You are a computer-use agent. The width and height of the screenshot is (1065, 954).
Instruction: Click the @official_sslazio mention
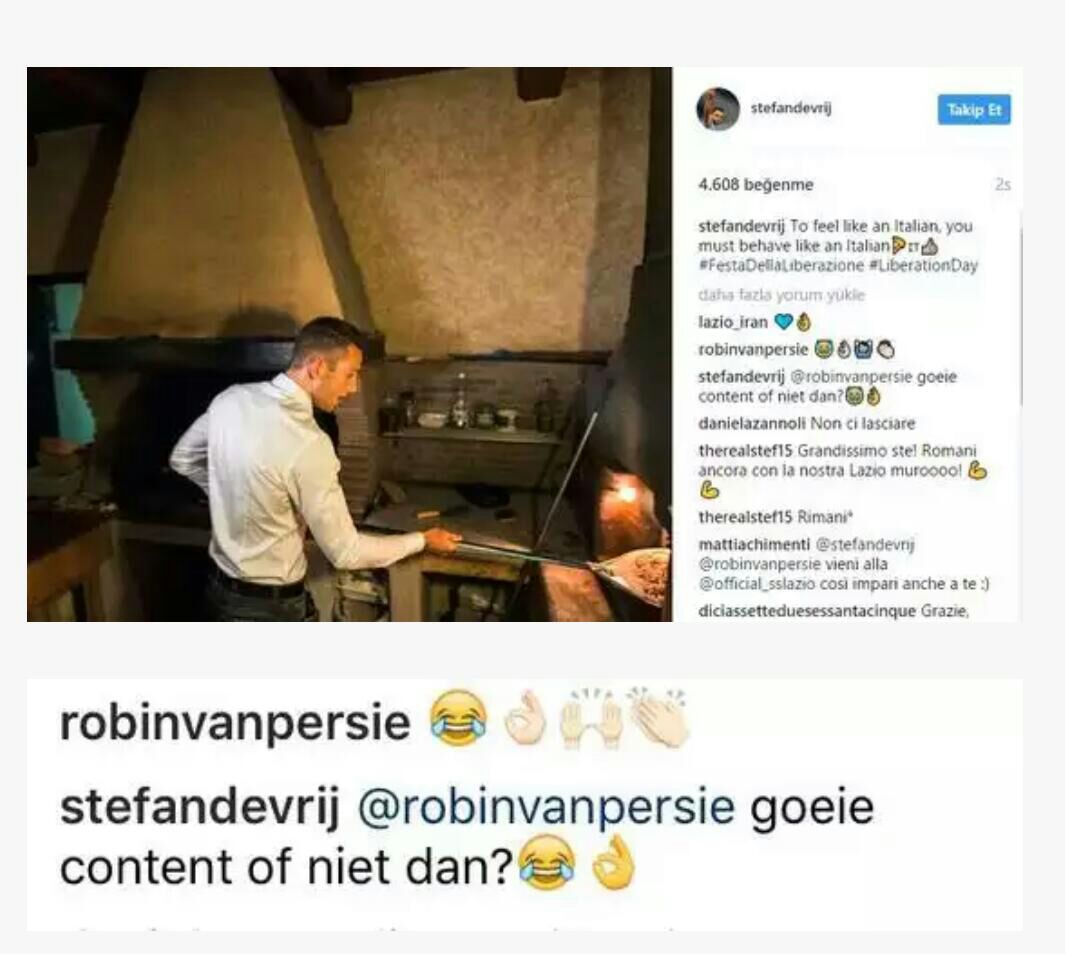pos(757,584)
